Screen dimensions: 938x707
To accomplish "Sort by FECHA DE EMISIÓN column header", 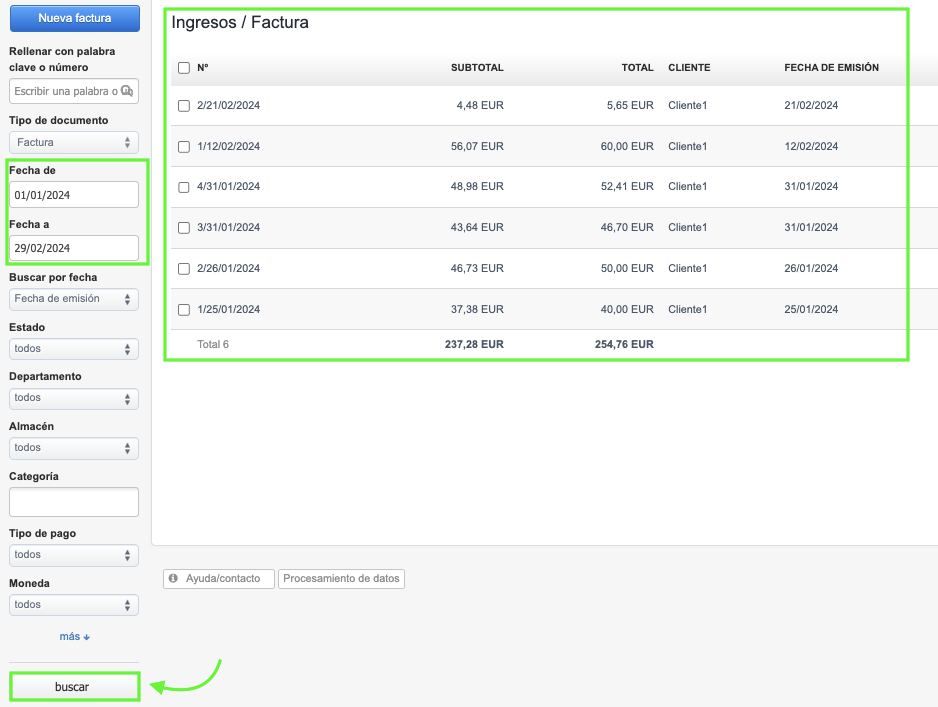I will click(831, 68).
